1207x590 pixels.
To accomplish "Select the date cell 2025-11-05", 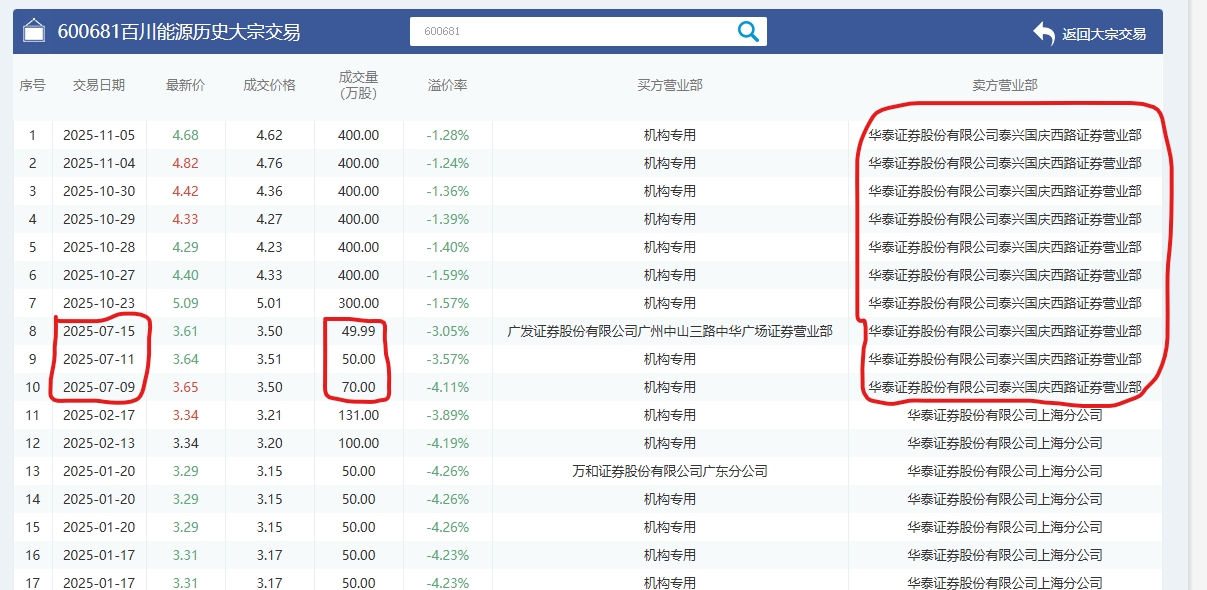I will click(x=98, y=135).
